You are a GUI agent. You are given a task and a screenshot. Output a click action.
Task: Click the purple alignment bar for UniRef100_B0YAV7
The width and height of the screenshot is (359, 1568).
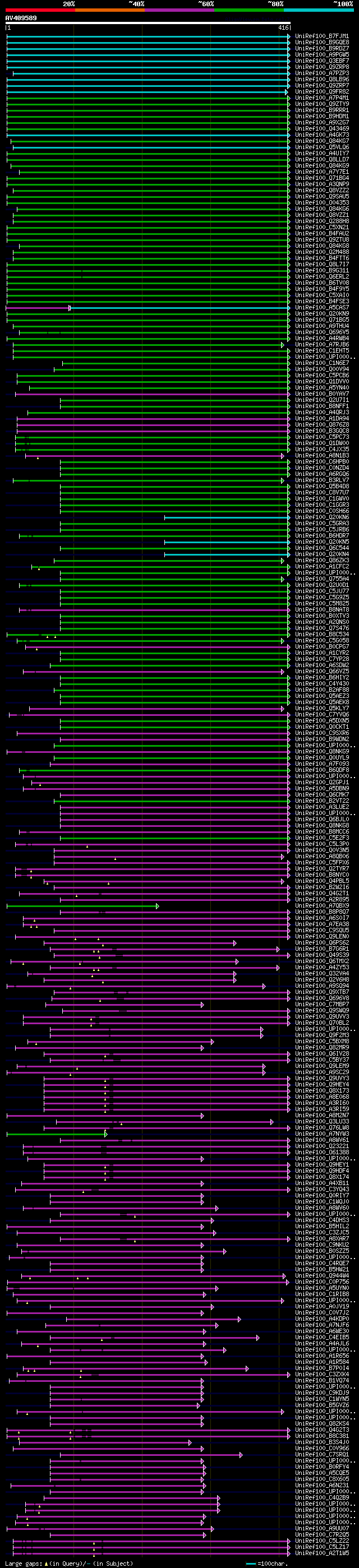pyautogui.click(x=153, y=394)
